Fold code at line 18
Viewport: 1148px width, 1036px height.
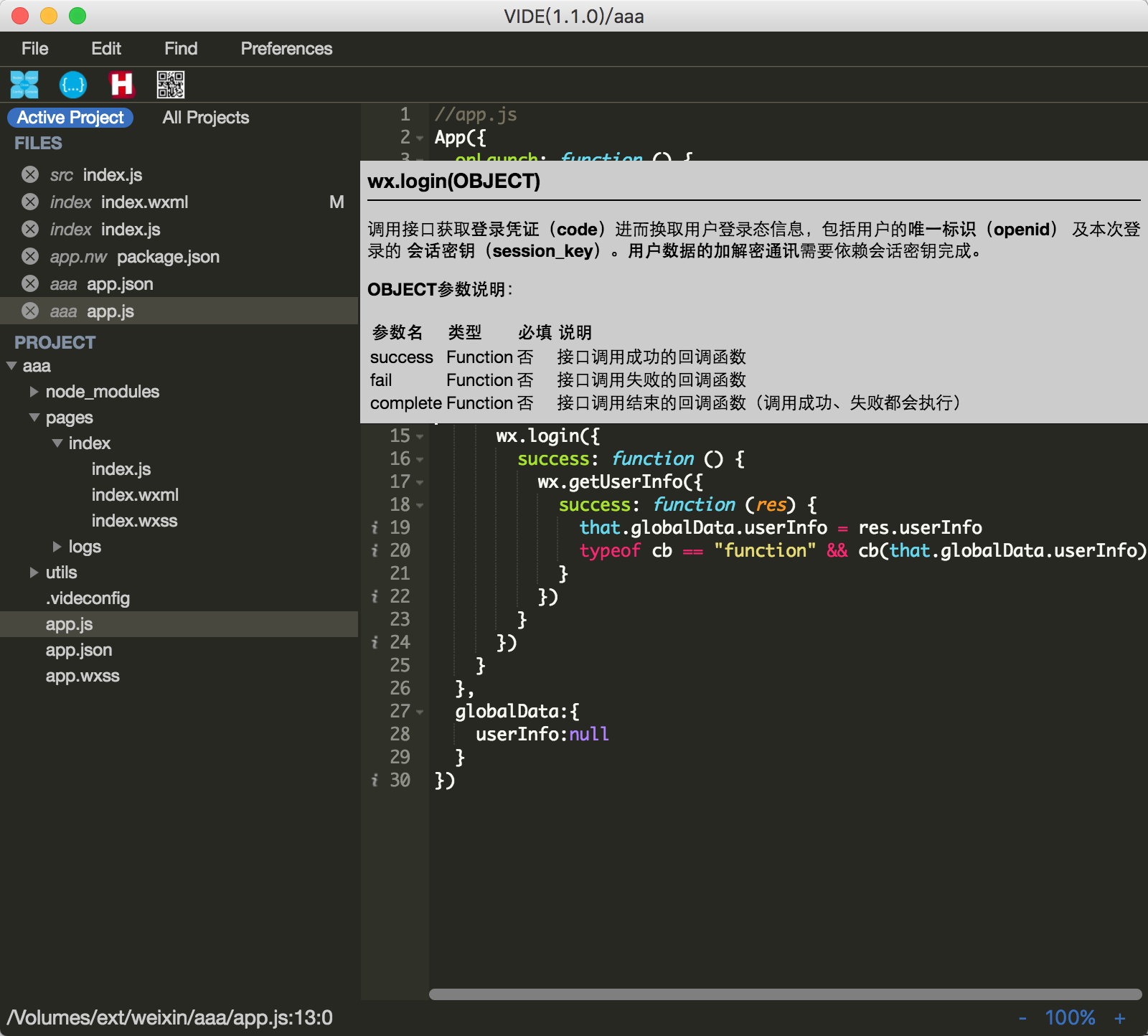420,505
